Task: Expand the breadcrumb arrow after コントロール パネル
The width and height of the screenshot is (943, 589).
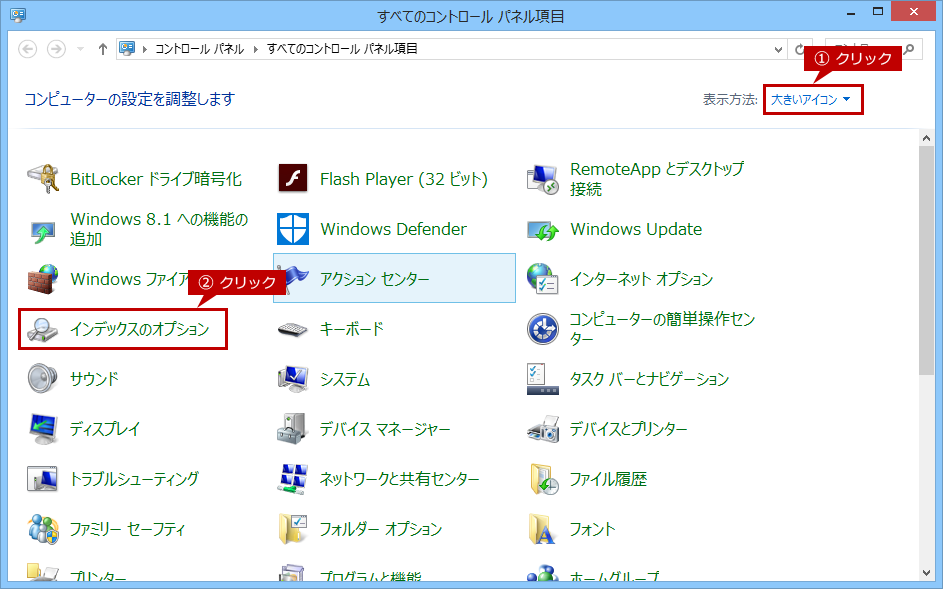Action: [256, 49]
